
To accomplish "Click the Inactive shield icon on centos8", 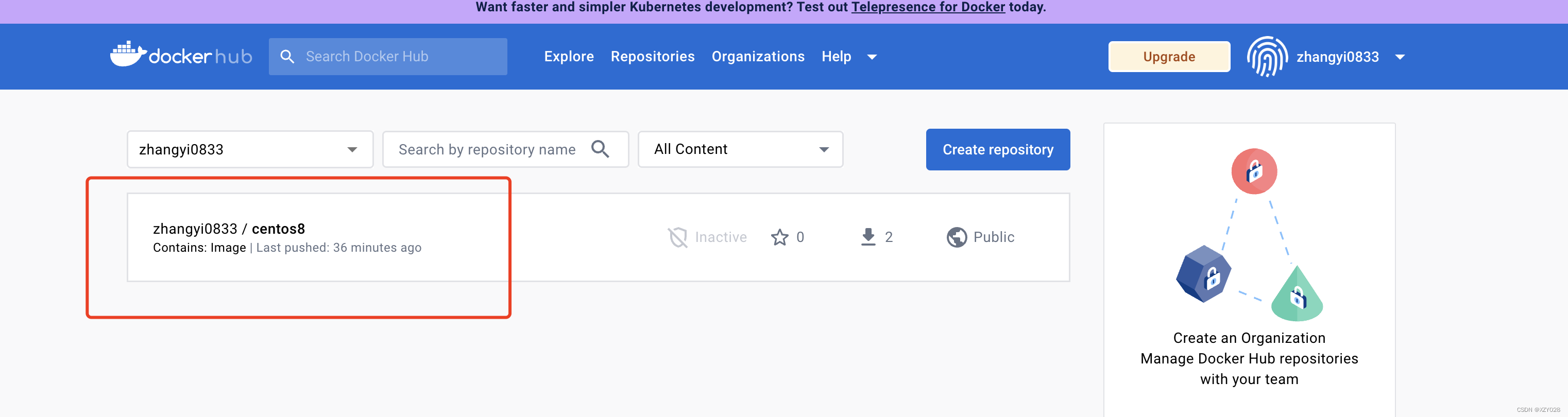I will coord(677,237).
